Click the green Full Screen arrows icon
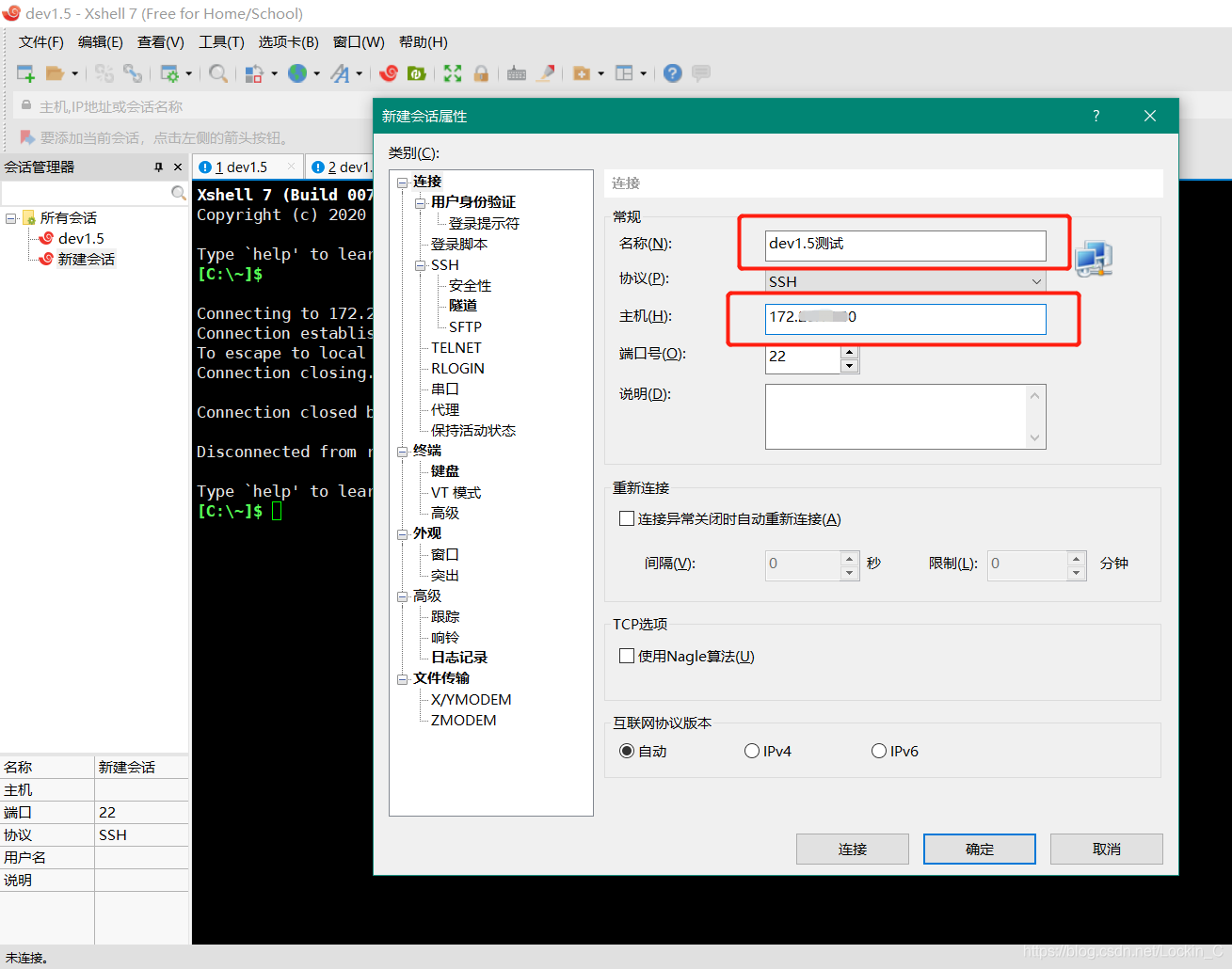The width and height of the screenshot is (1232, 969). [x=453, y=73]
